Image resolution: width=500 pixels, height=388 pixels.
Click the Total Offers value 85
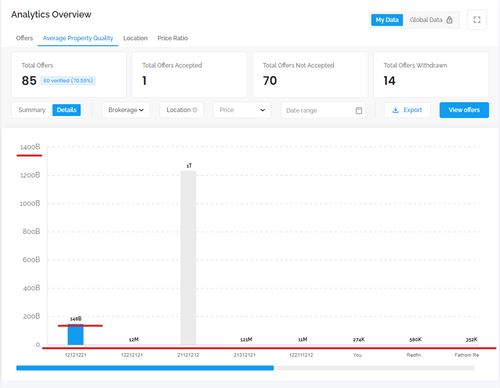tap(29, 81)
